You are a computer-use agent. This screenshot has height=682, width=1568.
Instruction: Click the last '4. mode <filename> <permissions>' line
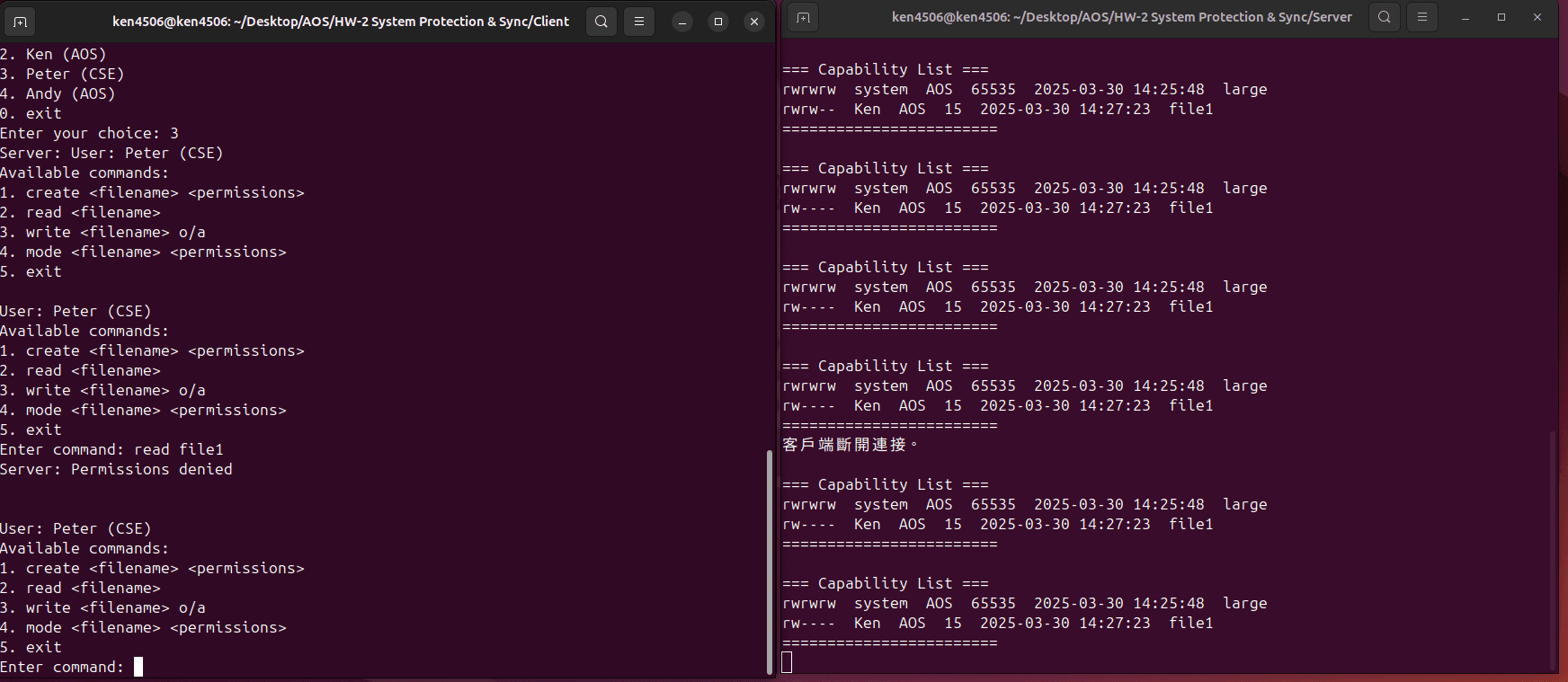point(143,627)
